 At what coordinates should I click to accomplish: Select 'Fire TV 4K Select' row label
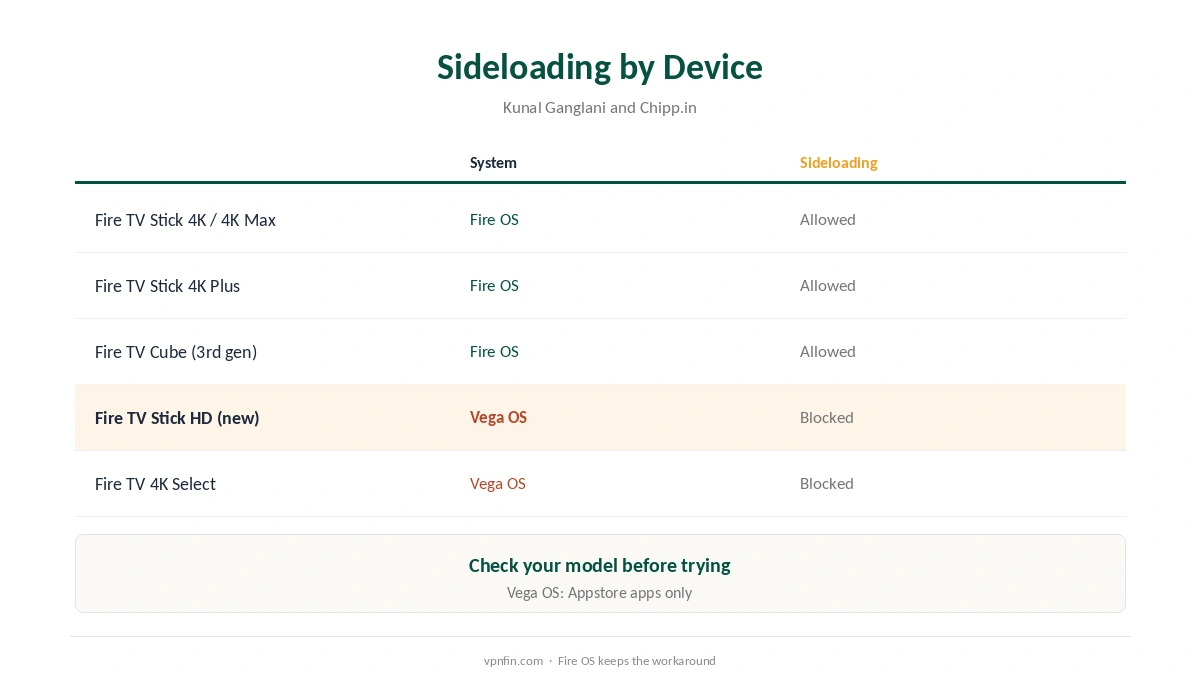[155, 484]
